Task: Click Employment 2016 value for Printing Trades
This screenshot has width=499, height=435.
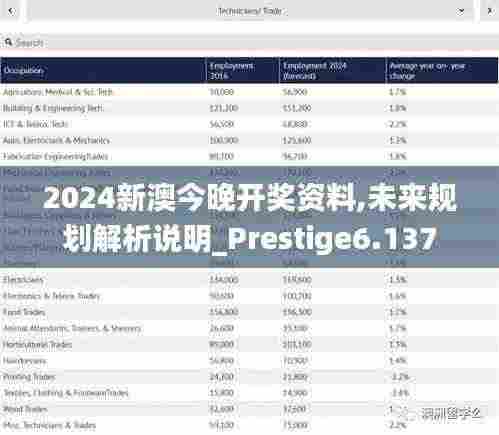Action: tap(222, 377)
